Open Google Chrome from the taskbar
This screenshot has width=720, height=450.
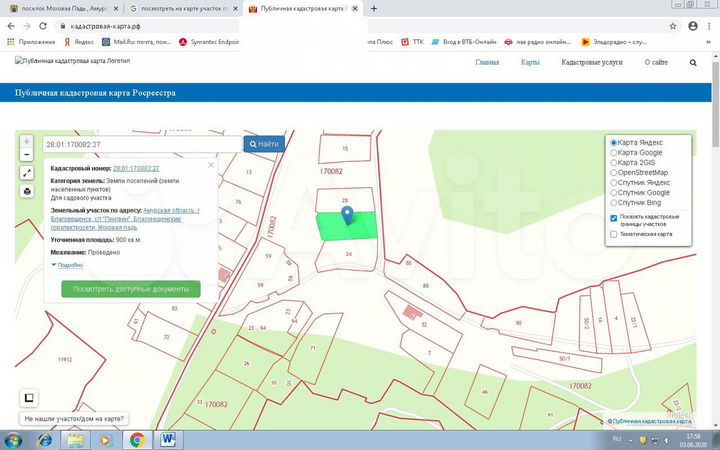click(136, 439)
